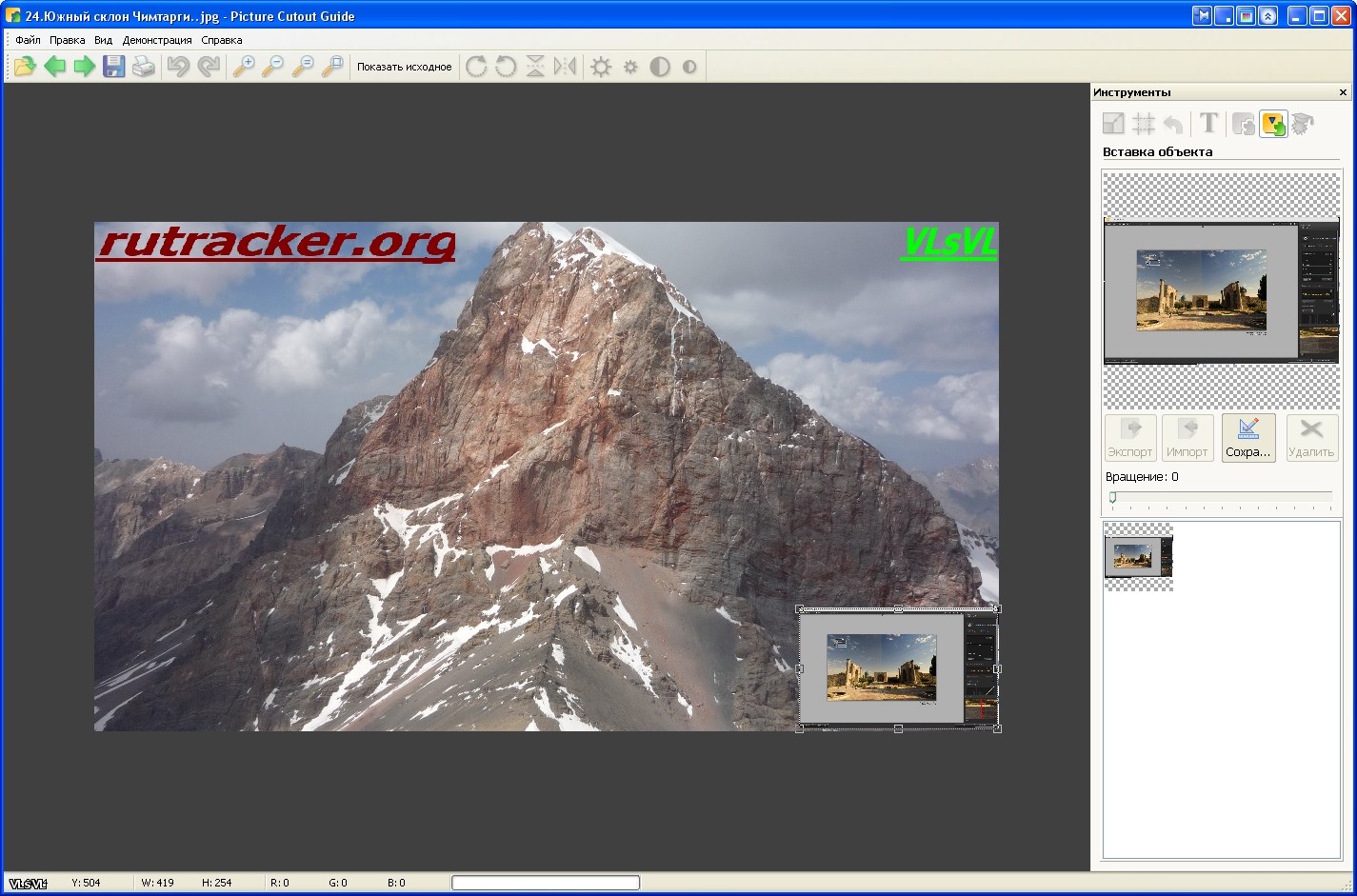Flip the image horizontally
1357x896 pixels.
(565, 67)
